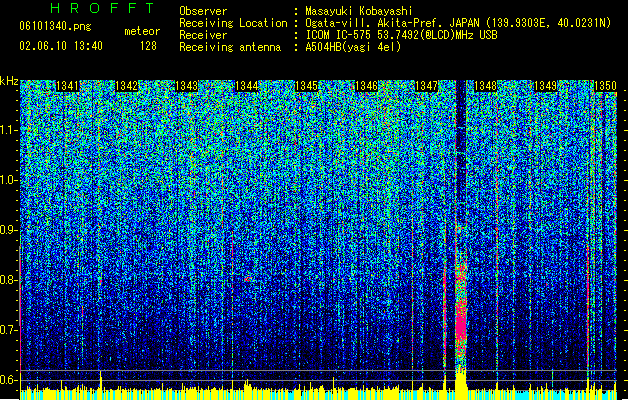Click the 1350 time marker
This screenshot has height=400, width=629.
point(605,86)
